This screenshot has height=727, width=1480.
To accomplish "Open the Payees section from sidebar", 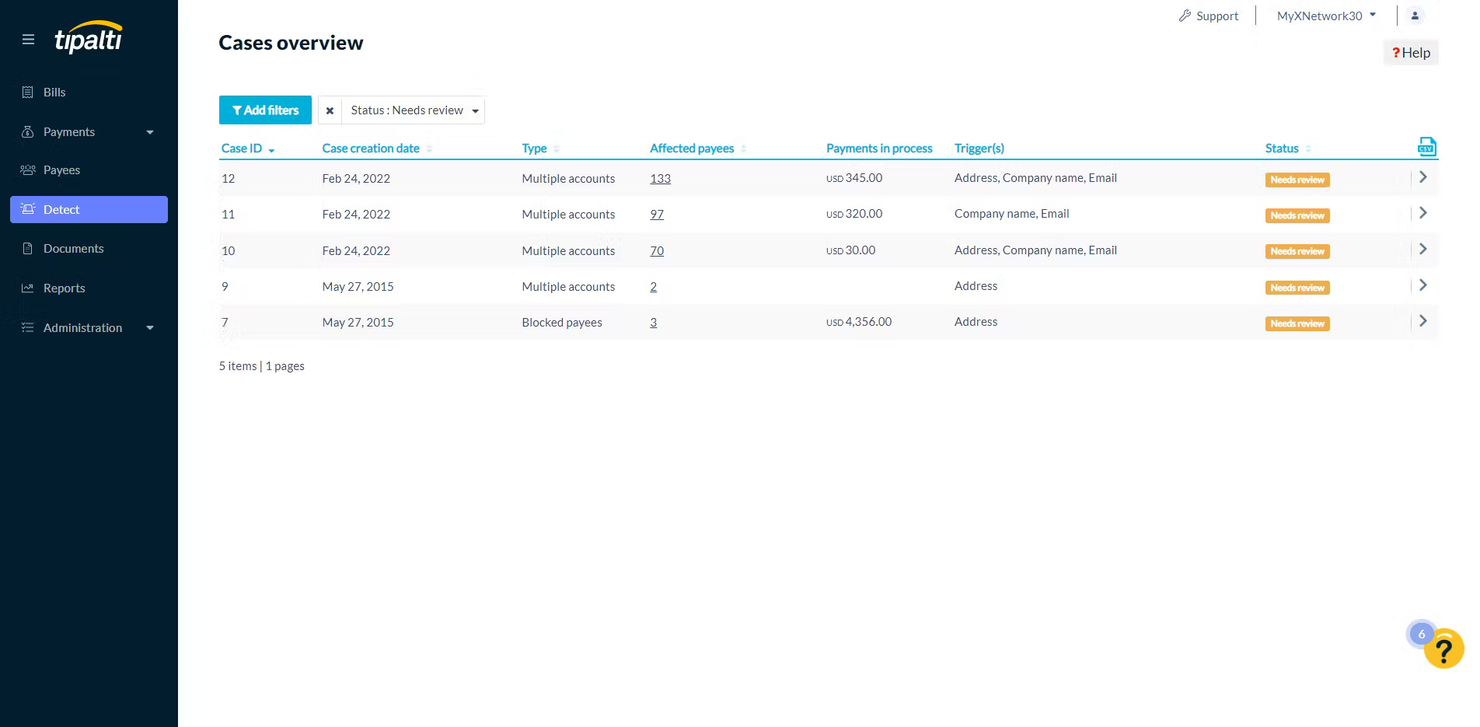I will pos(61,170).
